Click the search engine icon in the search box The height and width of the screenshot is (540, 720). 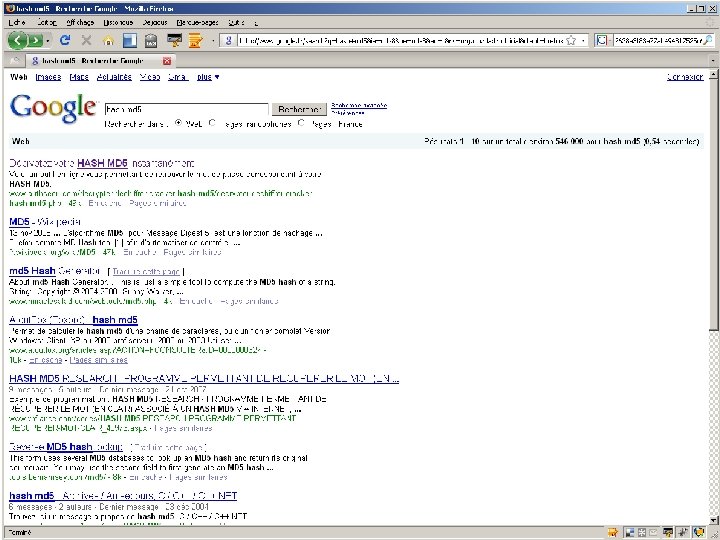coord(602,40)
